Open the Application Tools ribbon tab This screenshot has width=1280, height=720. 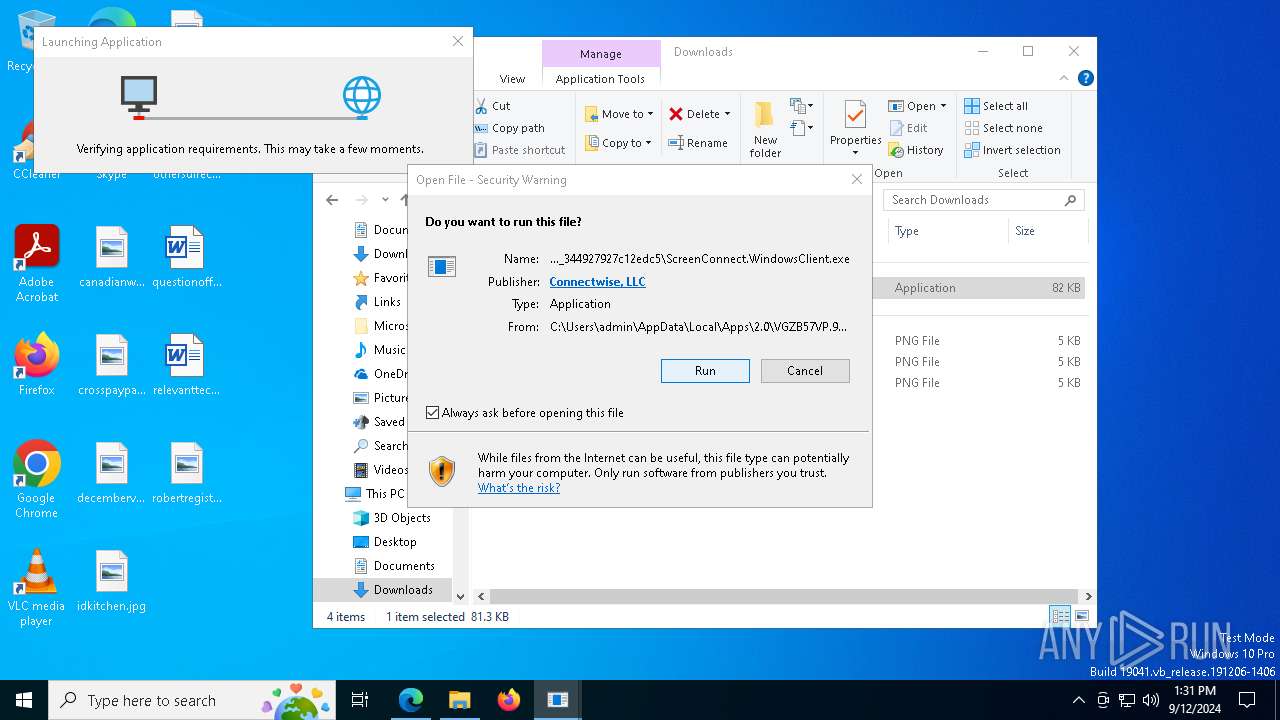tap(600, 79)
